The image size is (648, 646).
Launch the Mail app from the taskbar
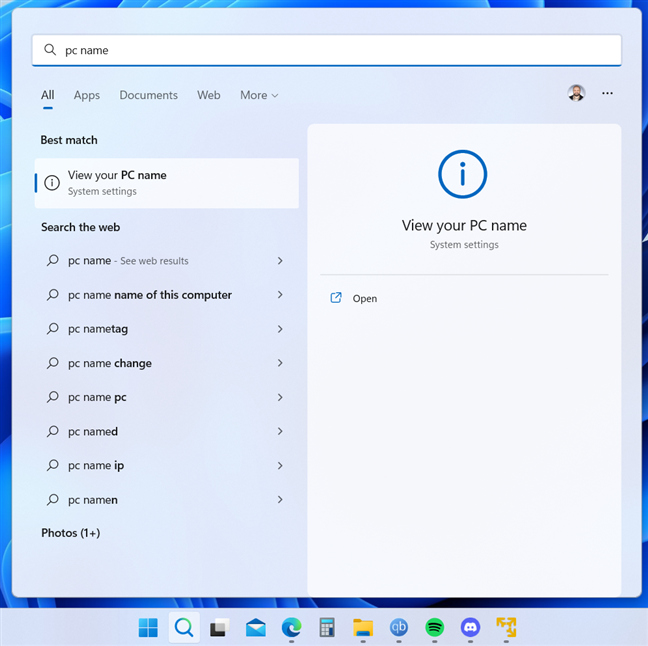point(255,627)
